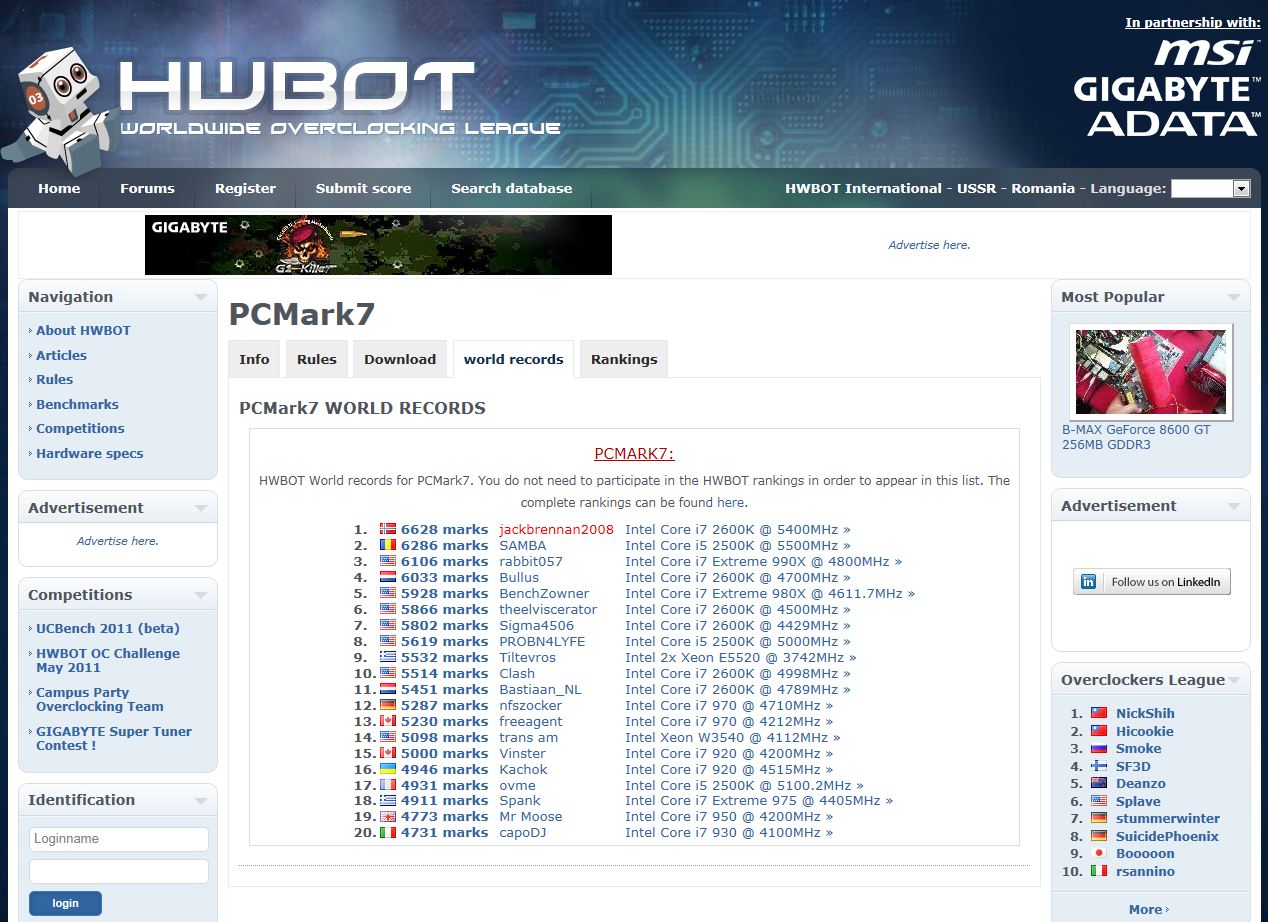The image size is (1268, 922).
Task: Collapse the Navigation panel
Action: pos(201,298)
